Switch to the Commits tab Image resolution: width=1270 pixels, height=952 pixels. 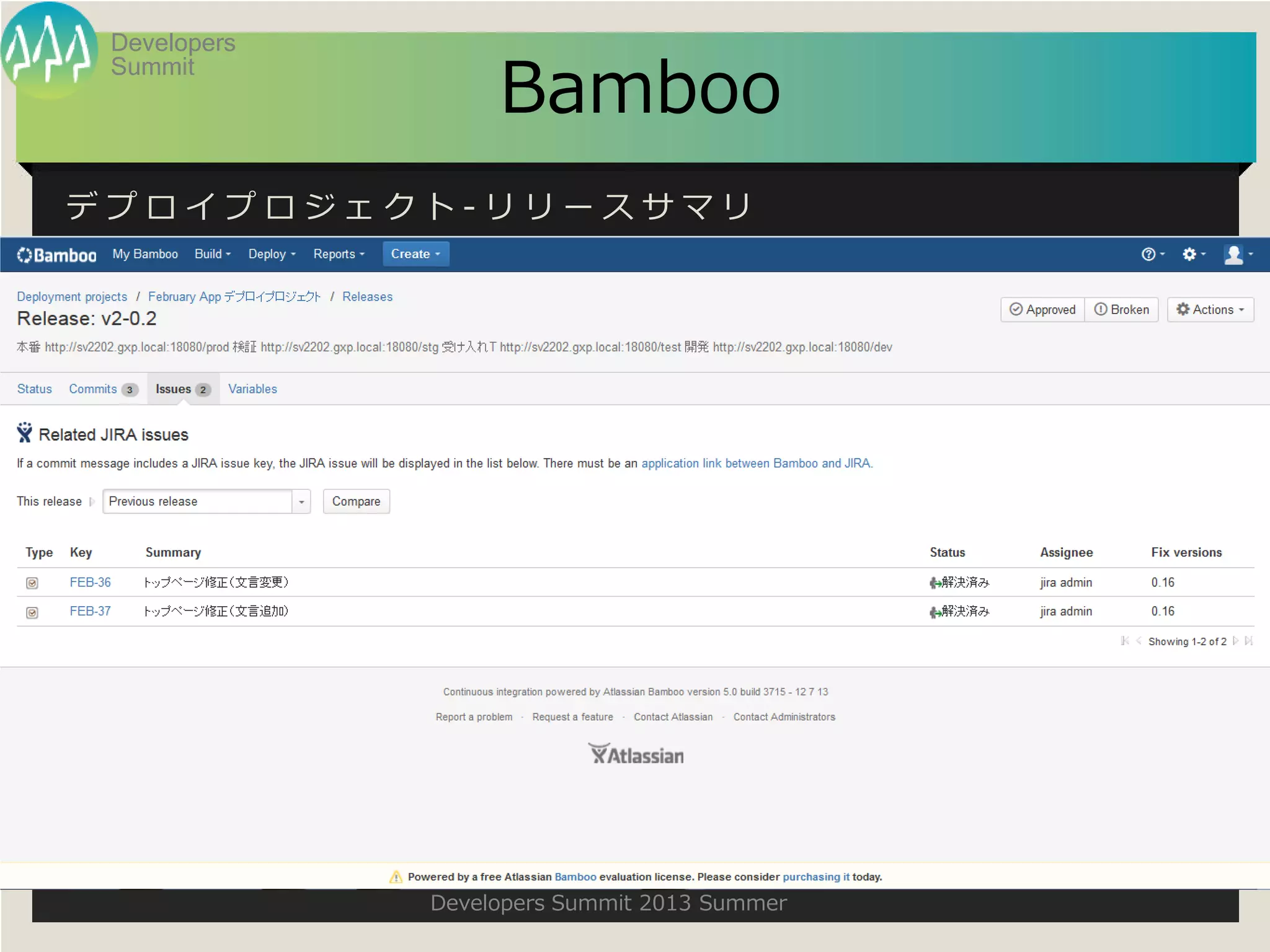coord(104,389)
